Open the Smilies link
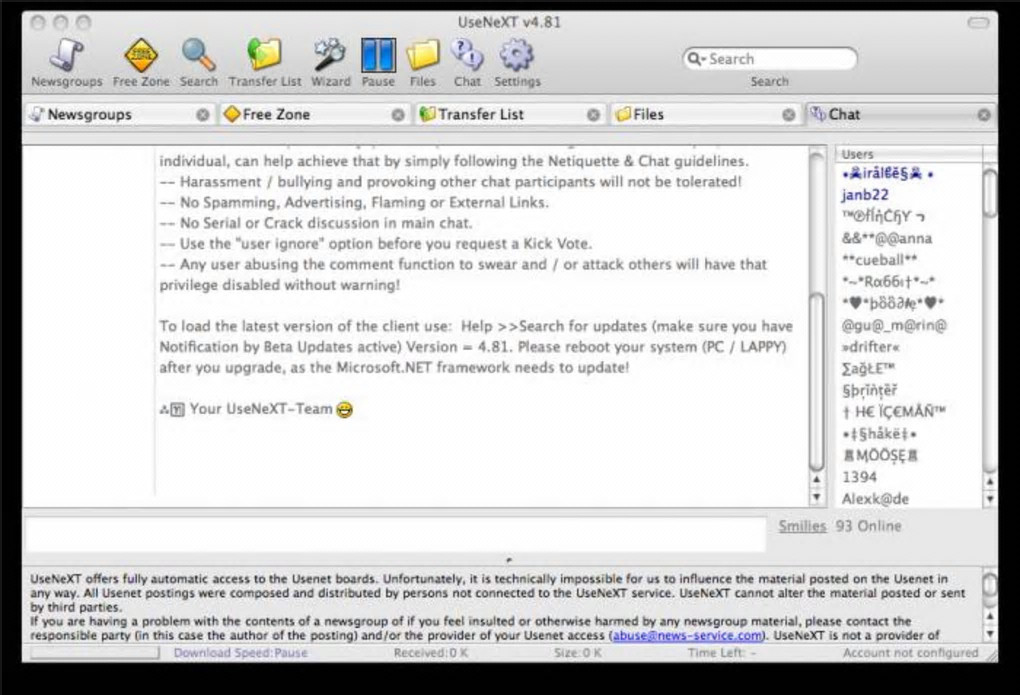The height and width of the screenshot is (695, 1020). [x=802, y=526]
